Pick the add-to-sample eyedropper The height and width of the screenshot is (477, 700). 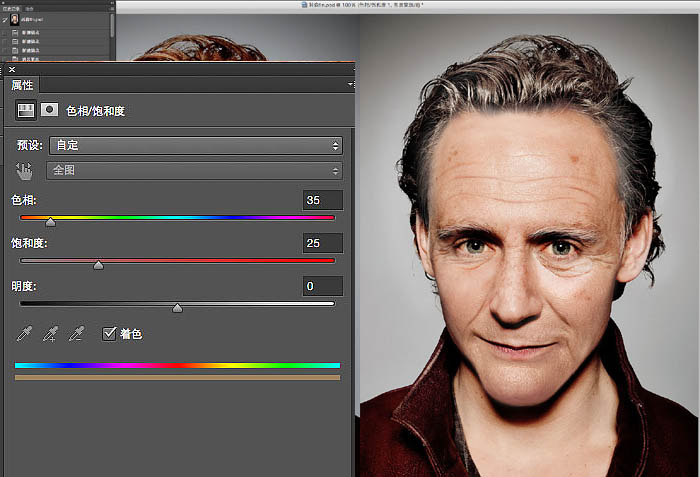(x=50, y=334)
